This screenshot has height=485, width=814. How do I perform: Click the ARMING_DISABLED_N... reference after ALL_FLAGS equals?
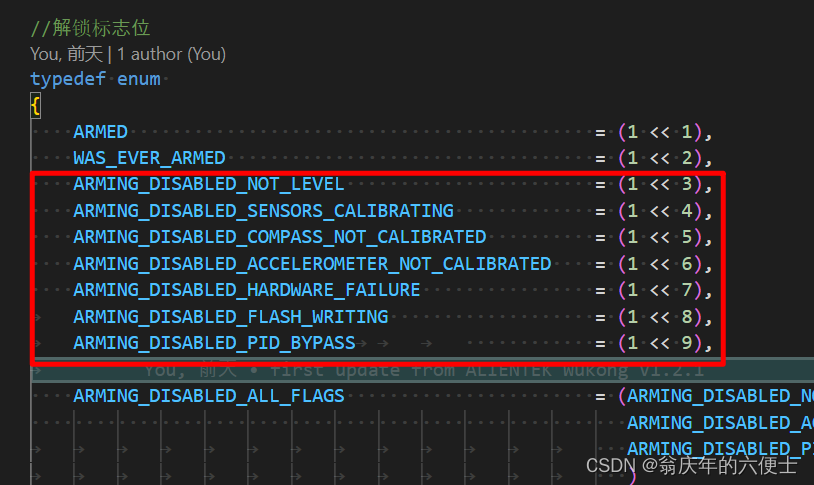click(721, 396)
